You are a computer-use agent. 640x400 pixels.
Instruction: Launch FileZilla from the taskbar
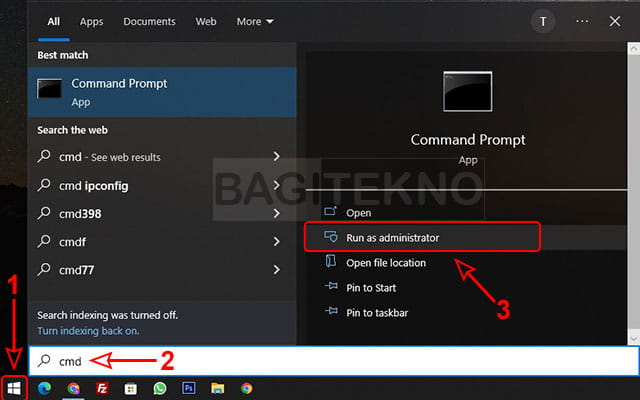click(102, 388)
